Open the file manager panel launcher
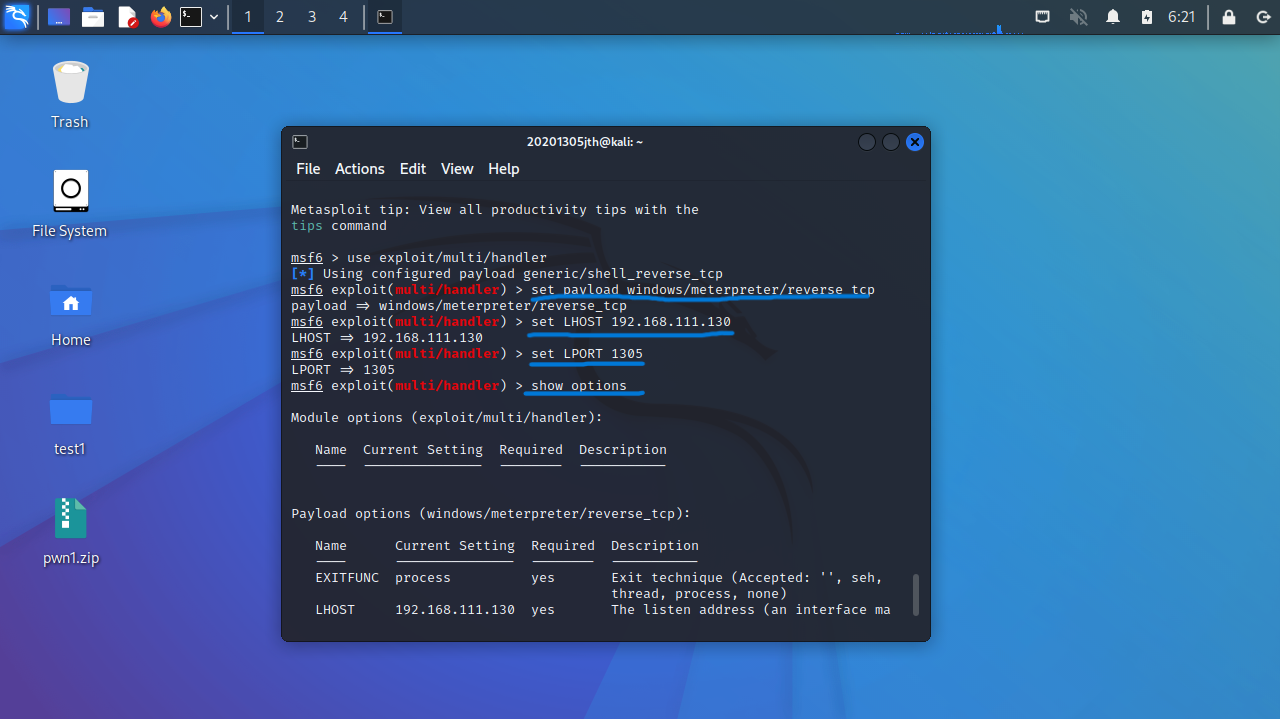Screen dimensions: 1280x719 93,17
